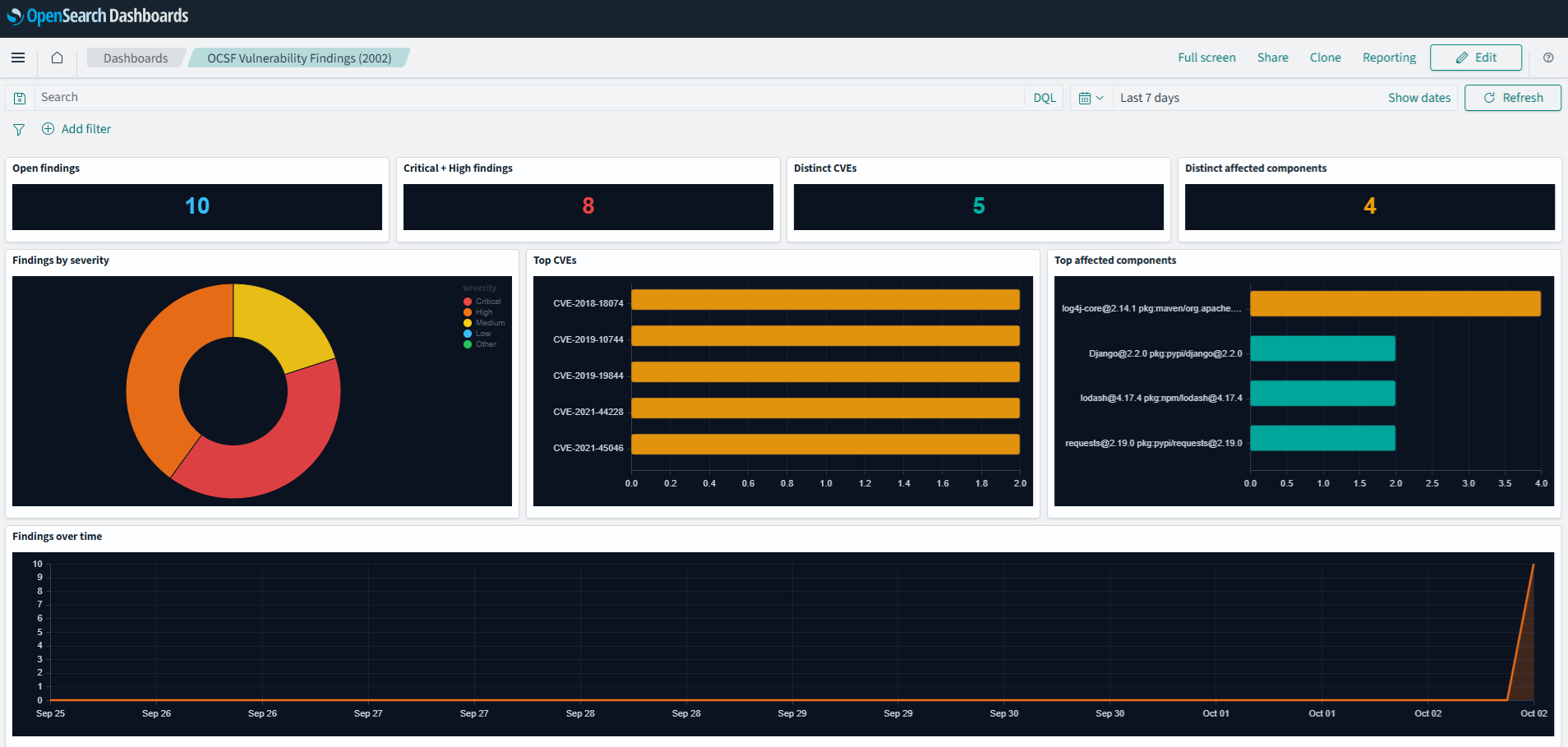
Task: Open the filter options funnel icon
Action: pyautogui.click(x=19, y=129)
